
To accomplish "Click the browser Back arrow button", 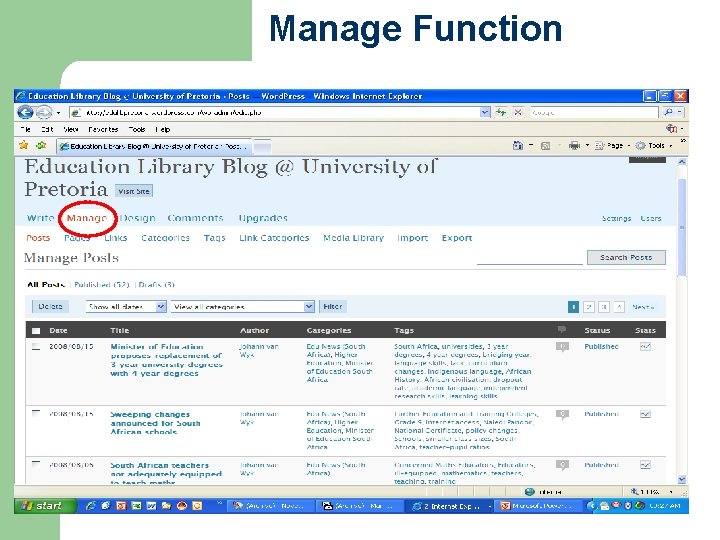I will coord(25,112).
